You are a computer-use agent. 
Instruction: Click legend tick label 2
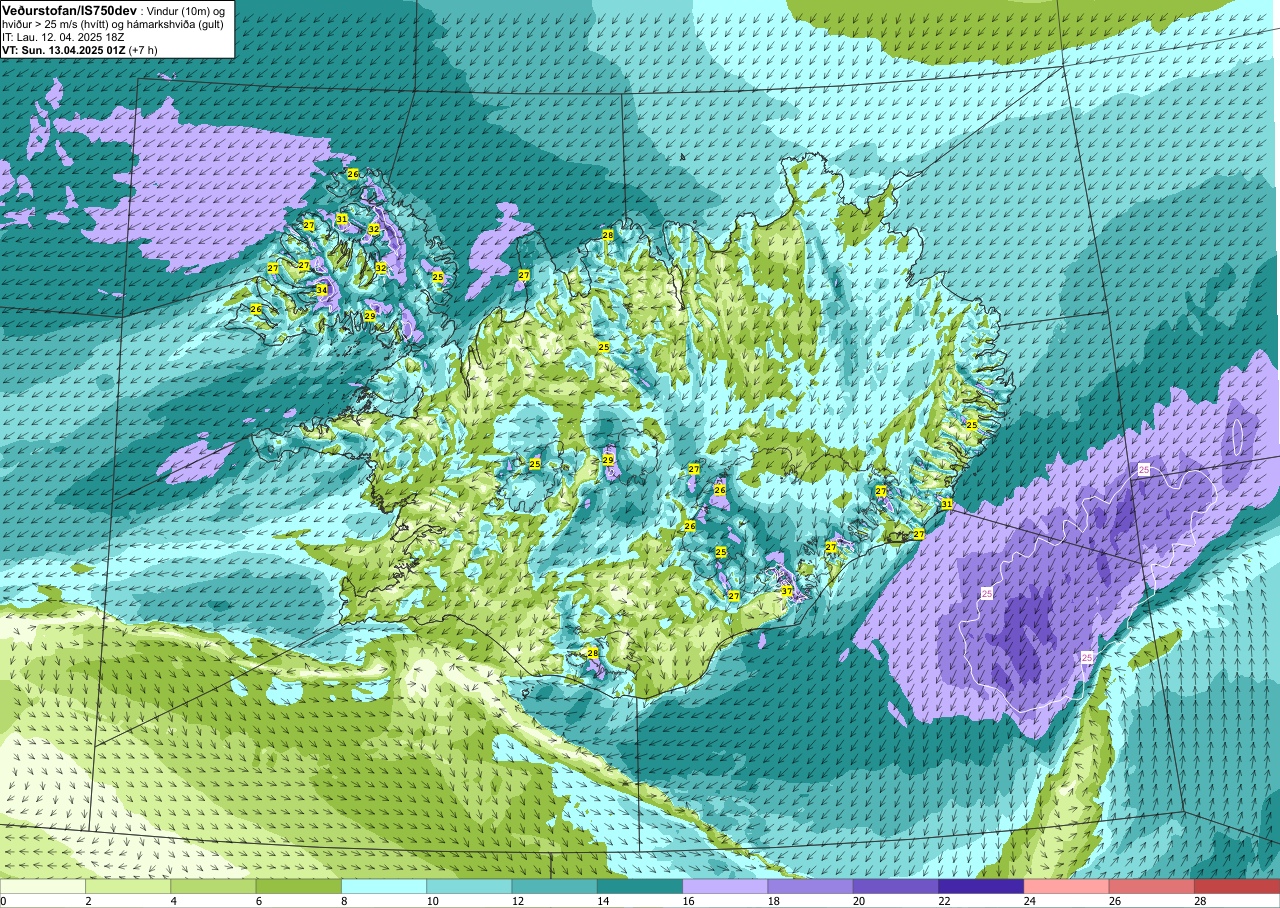[88, 901]
